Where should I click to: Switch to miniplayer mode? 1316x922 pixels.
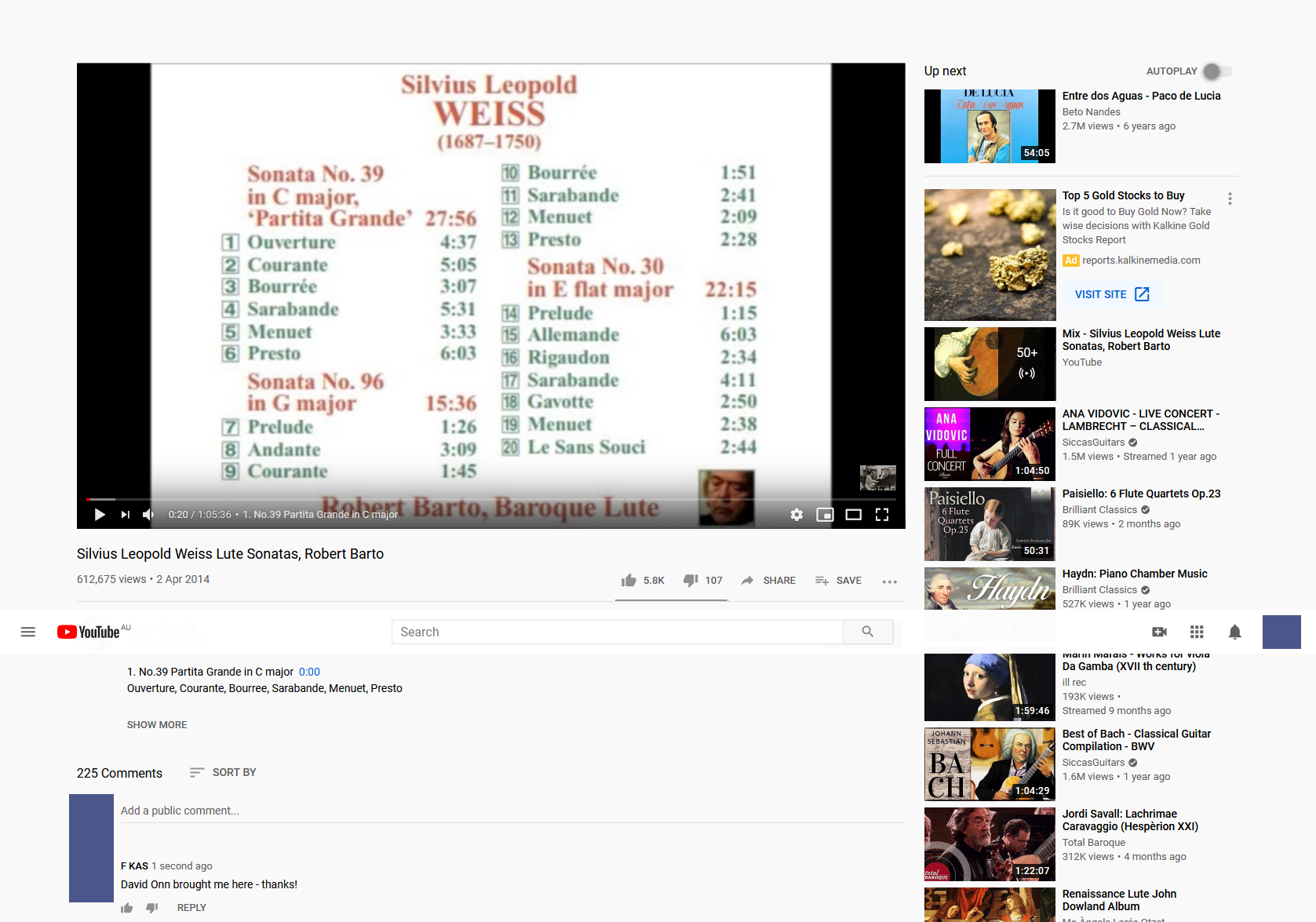click(825, 515)
